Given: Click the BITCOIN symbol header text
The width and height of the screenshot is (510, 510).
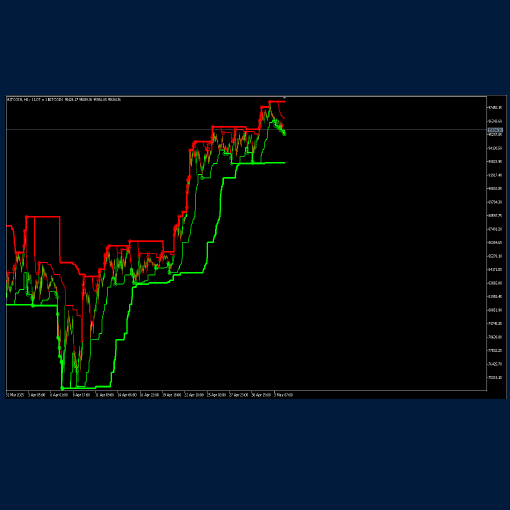Looking at the screenshot, I should pyautogui.click(x=64, y=100).
